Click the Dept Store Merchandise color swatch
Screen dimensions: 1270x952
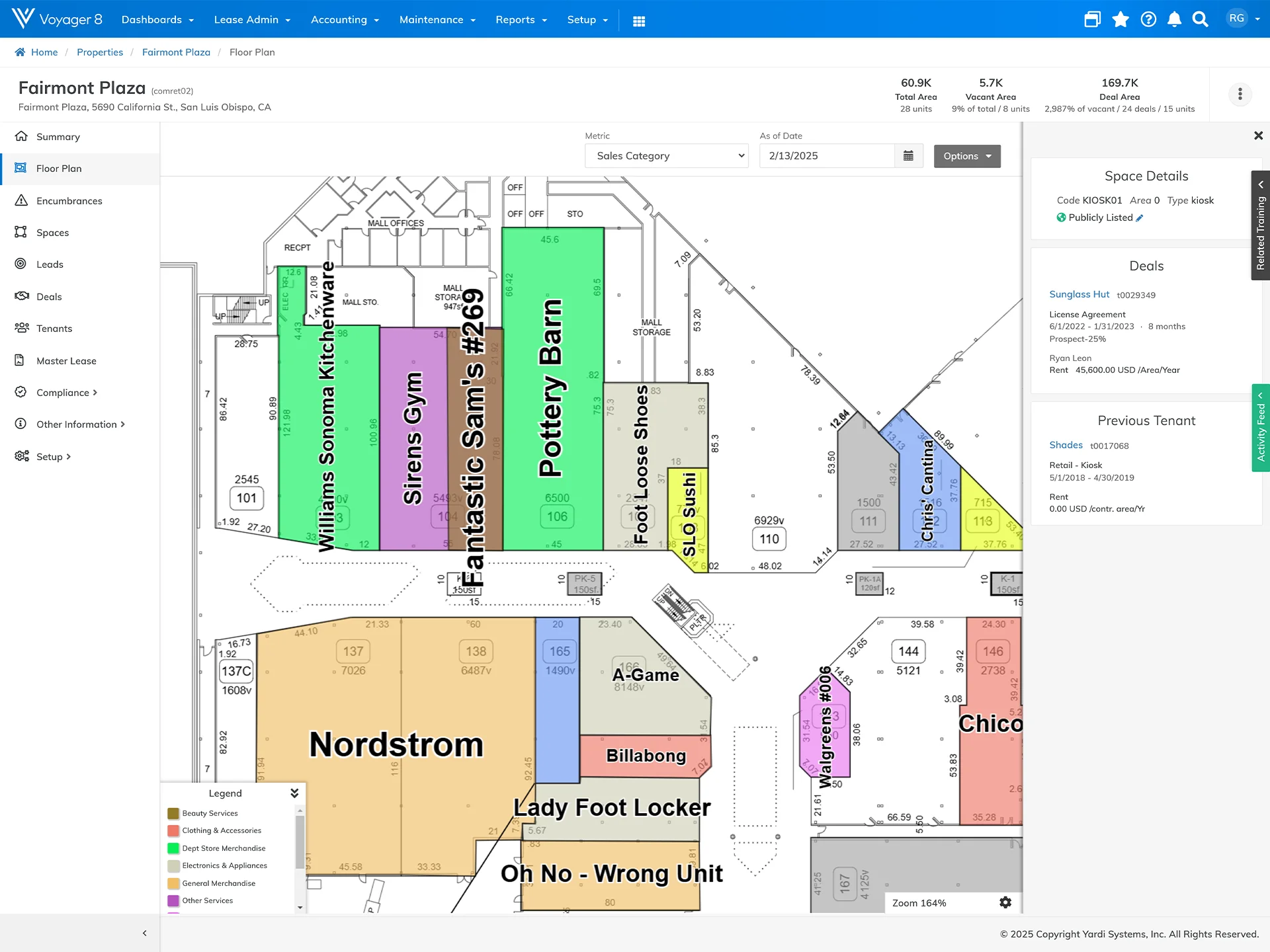coord(173,848)
